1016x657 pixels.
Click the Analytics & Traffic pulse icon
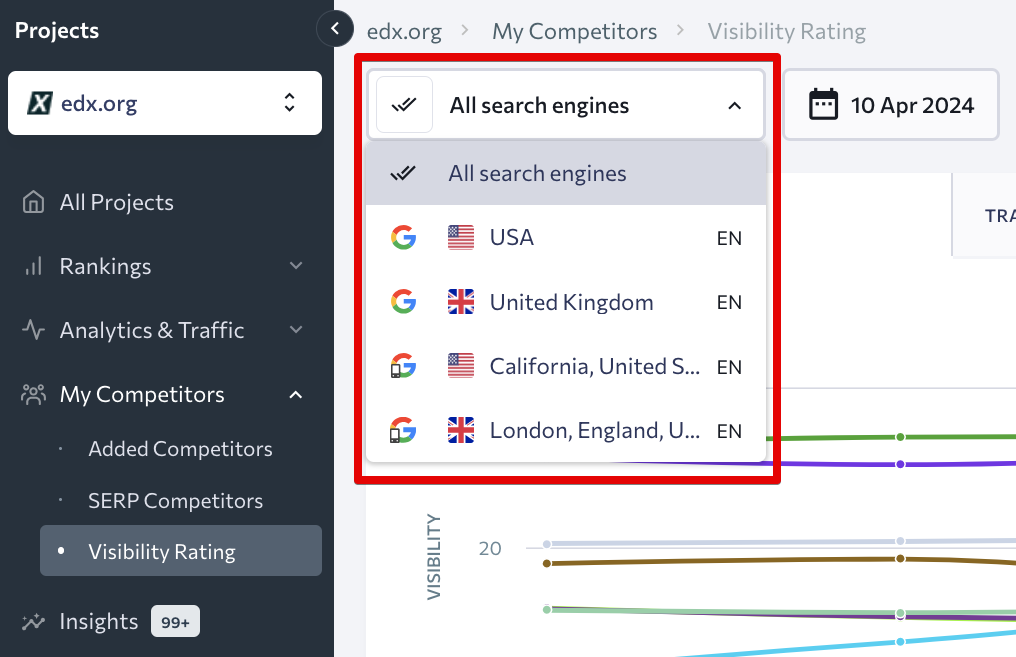pos(33,330)
